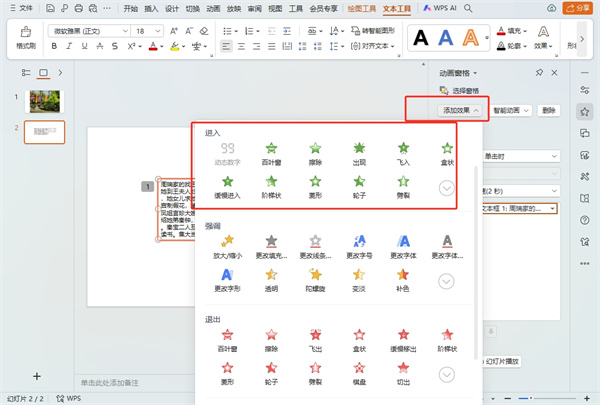Choose 阶梯状 entrance effect
Screen dimensions: 600x405
pos(271,187)
